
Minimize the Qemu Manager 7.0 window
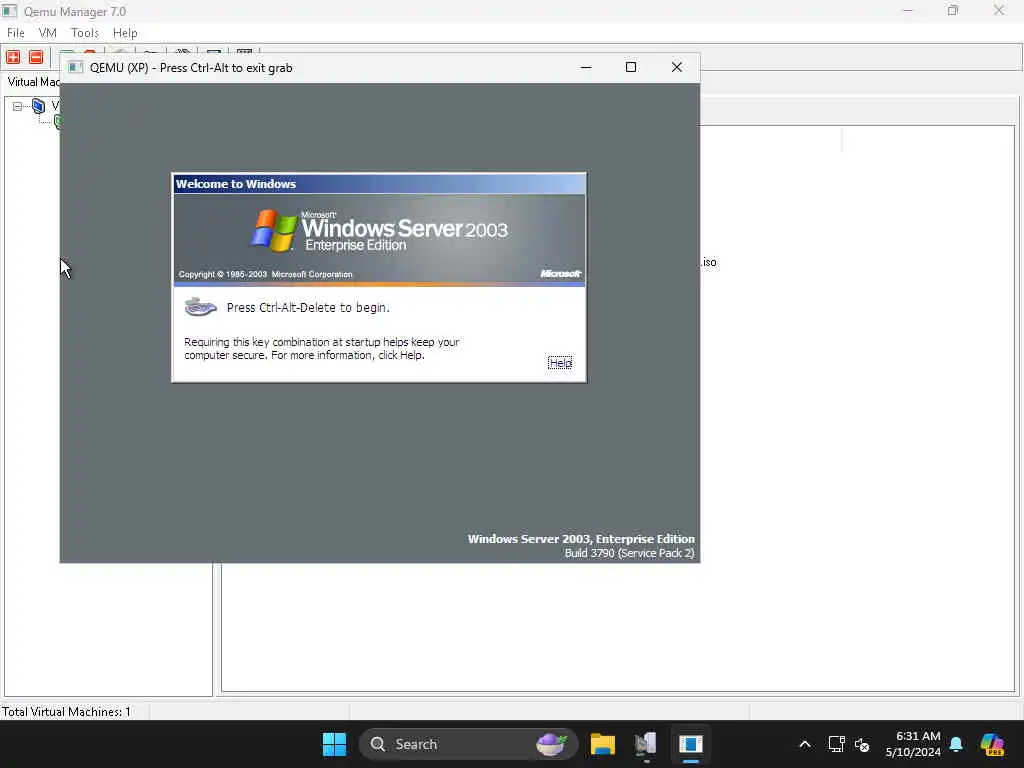tap(908, 11)
